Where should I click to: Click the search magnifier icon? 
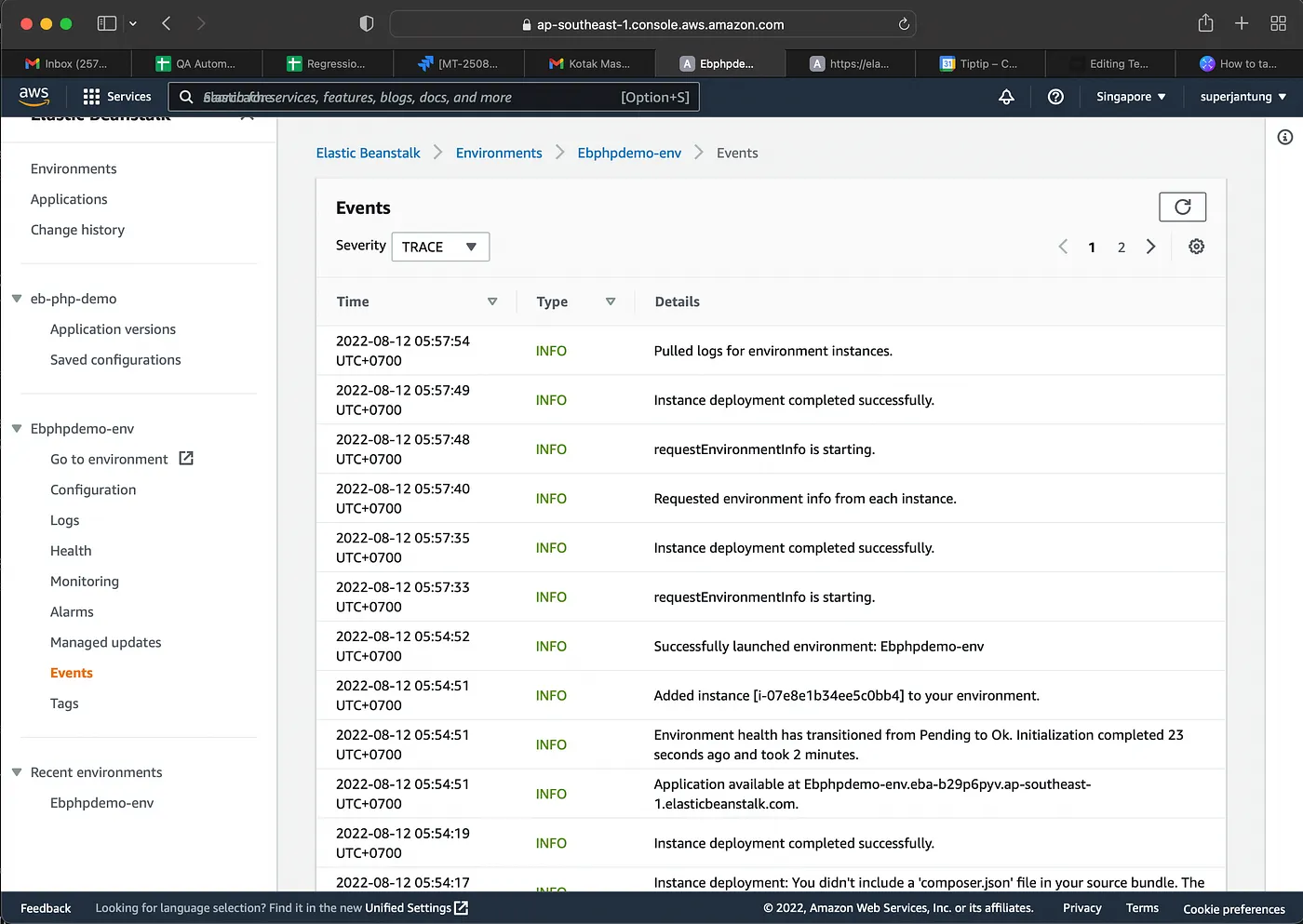coord(186,97)
